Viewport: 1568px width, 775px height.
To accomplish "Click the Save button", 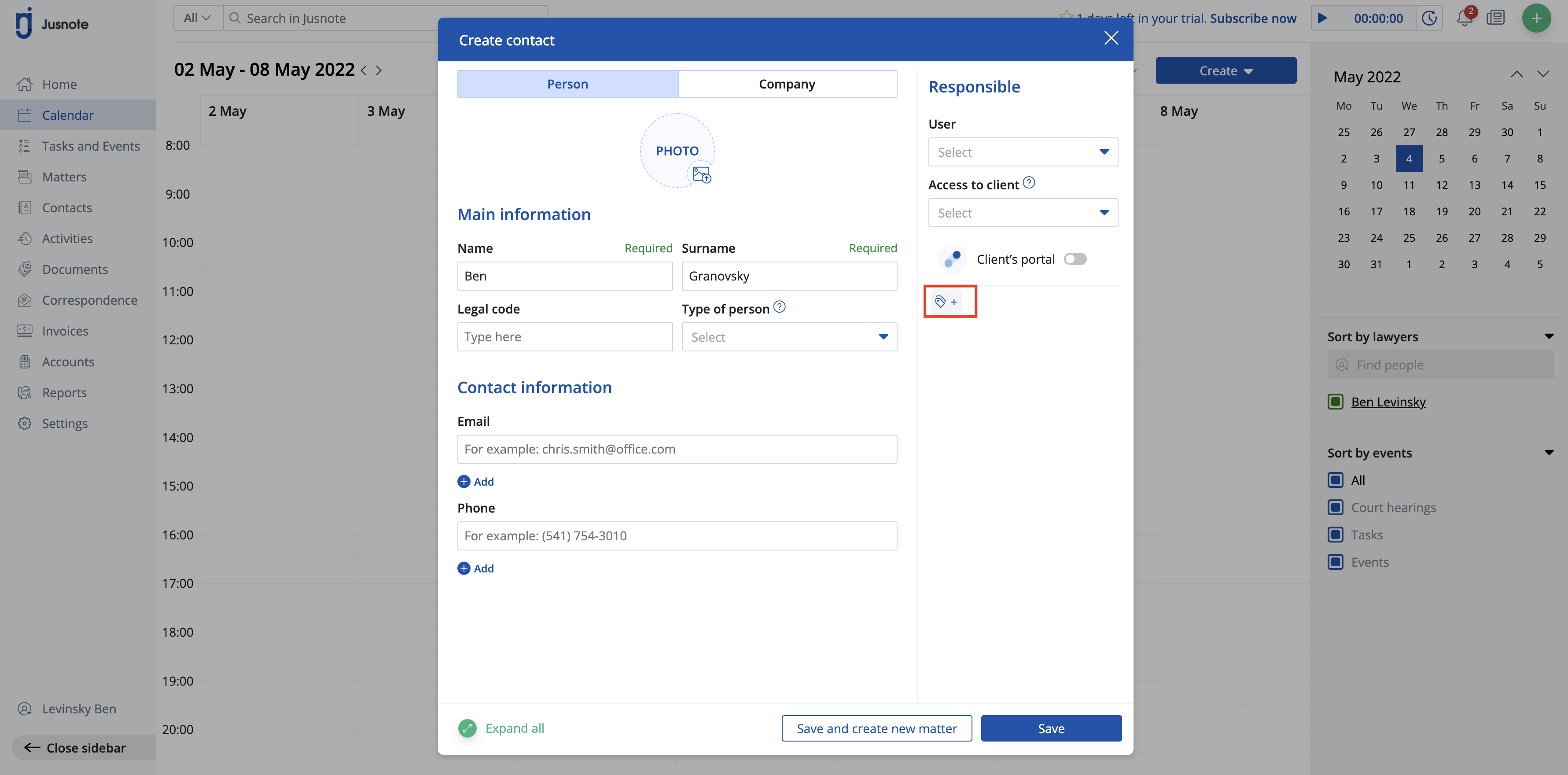I will 1051,728.
